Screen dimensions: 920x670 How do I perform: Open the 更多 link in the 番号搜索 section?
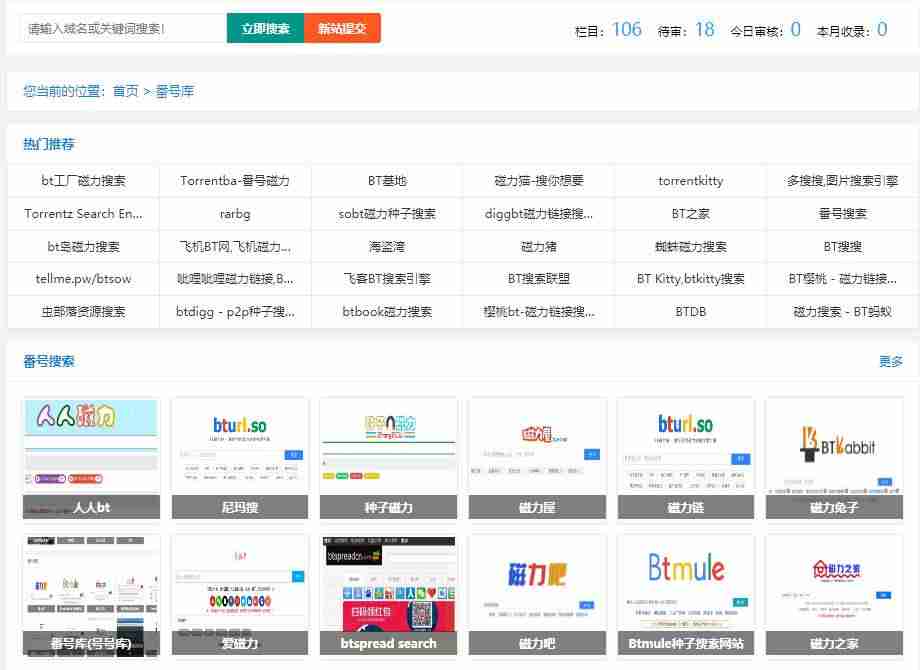coord(891,361)
